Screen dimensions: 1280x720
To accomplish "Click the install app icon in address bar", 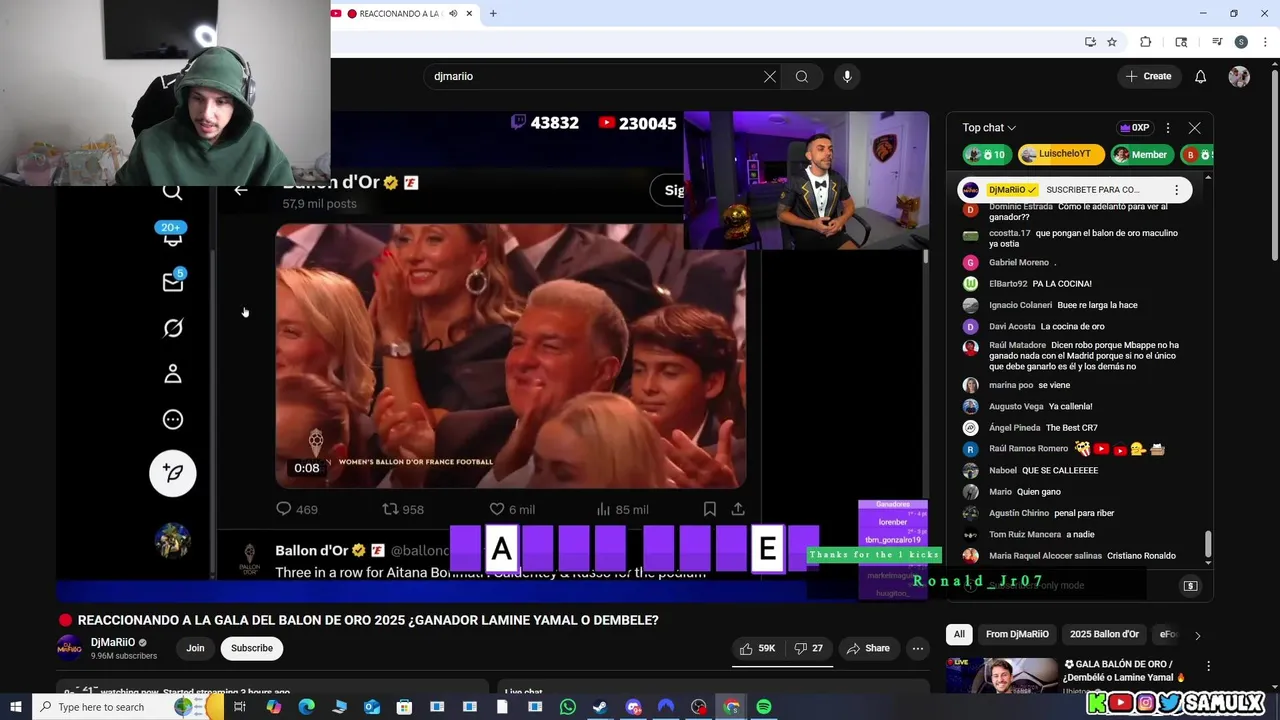I will coord(1090,42).
